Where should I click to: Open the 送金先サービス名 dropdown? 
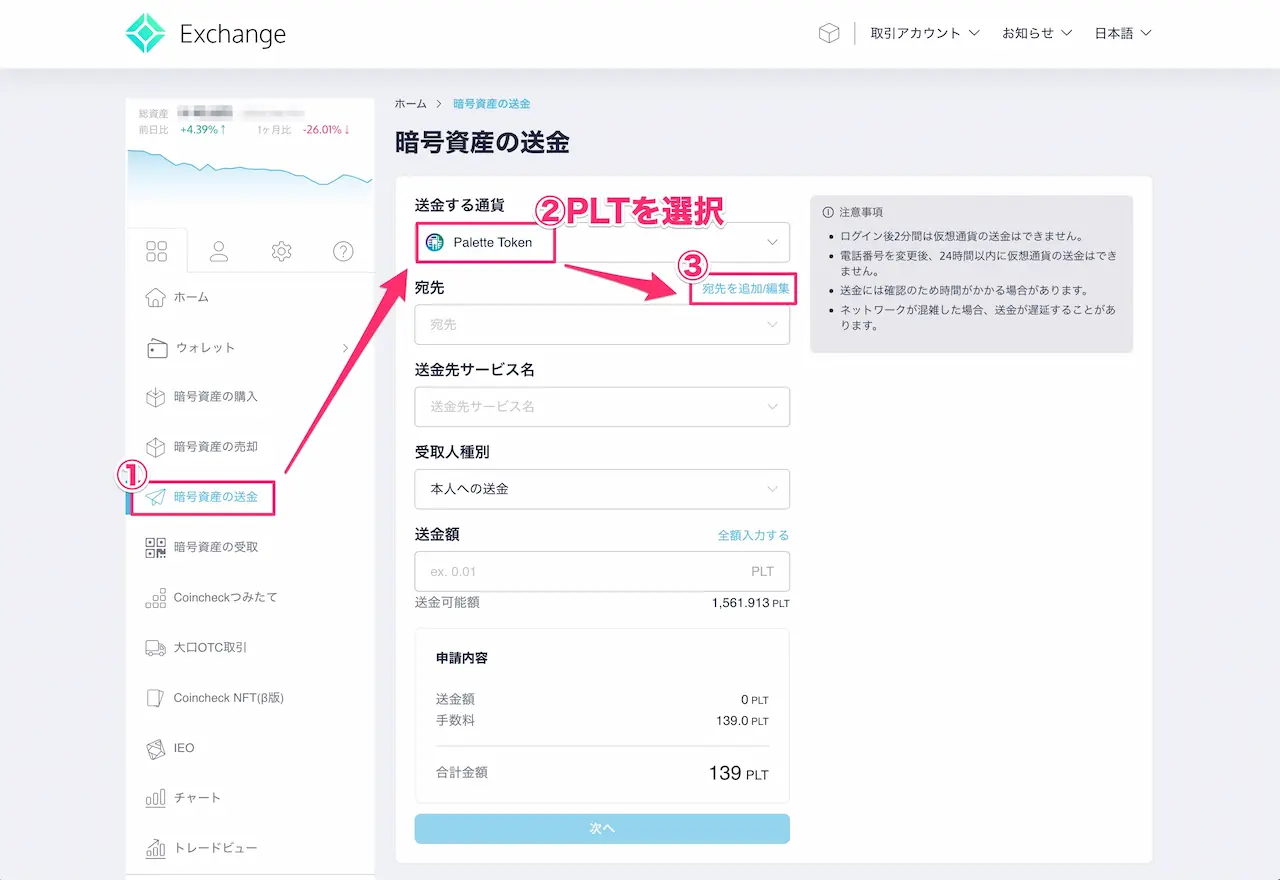pyautogui.click(x=602, y=407)
